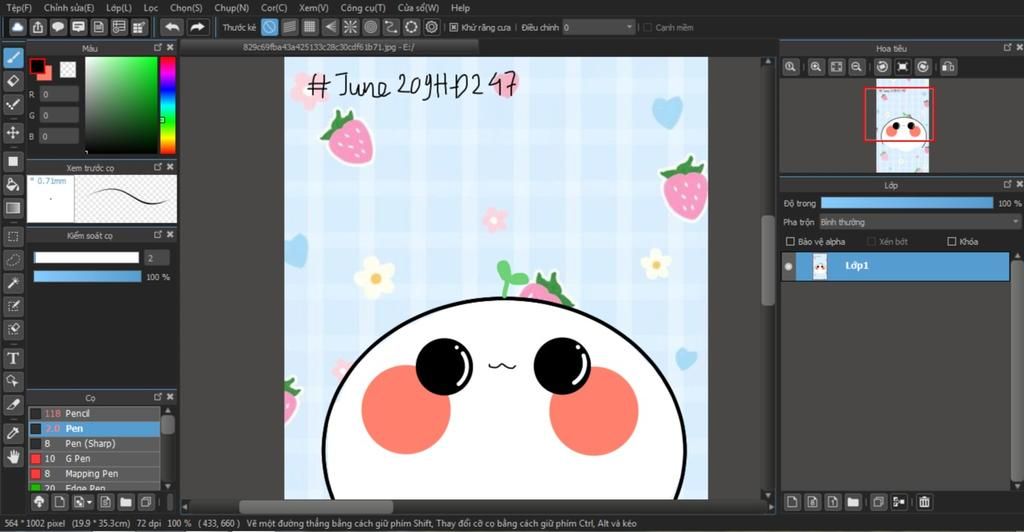Select the Hand pan tool
1024x532 pixels.
pyautogui.click(x=13, y=456)
